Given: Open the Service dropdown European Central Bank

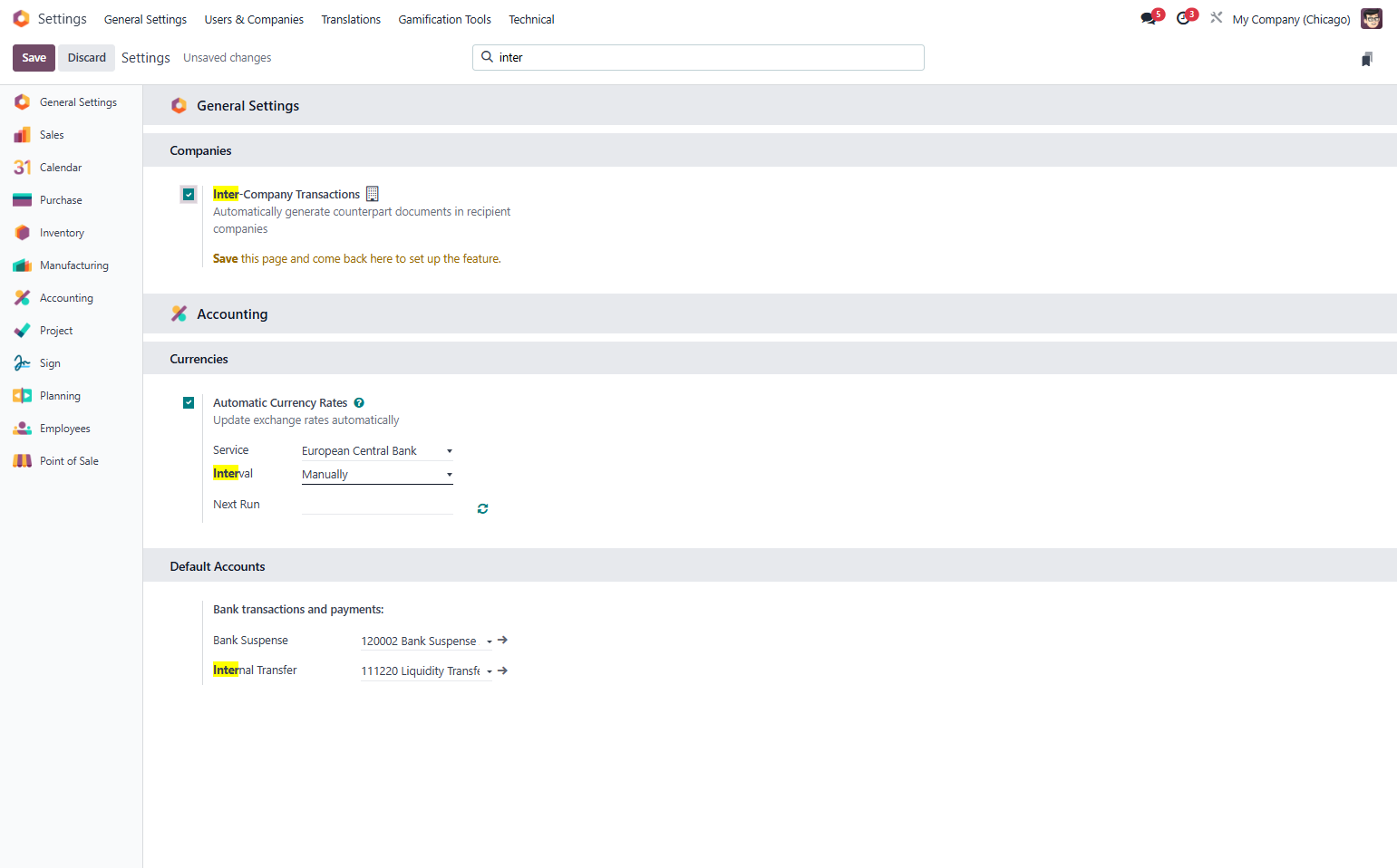Looking at the screenshot, I should point(377,450).
